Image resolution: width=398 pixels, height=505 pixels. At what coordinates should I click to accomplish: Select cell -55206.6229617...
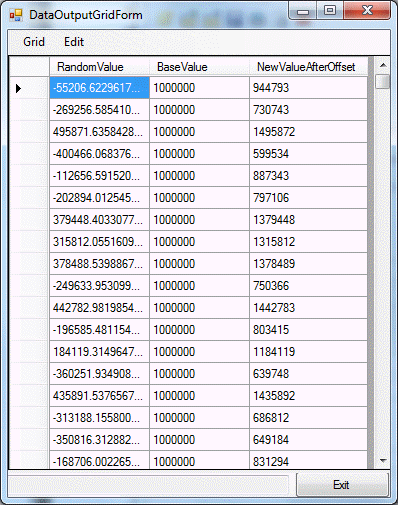point(100,88)
